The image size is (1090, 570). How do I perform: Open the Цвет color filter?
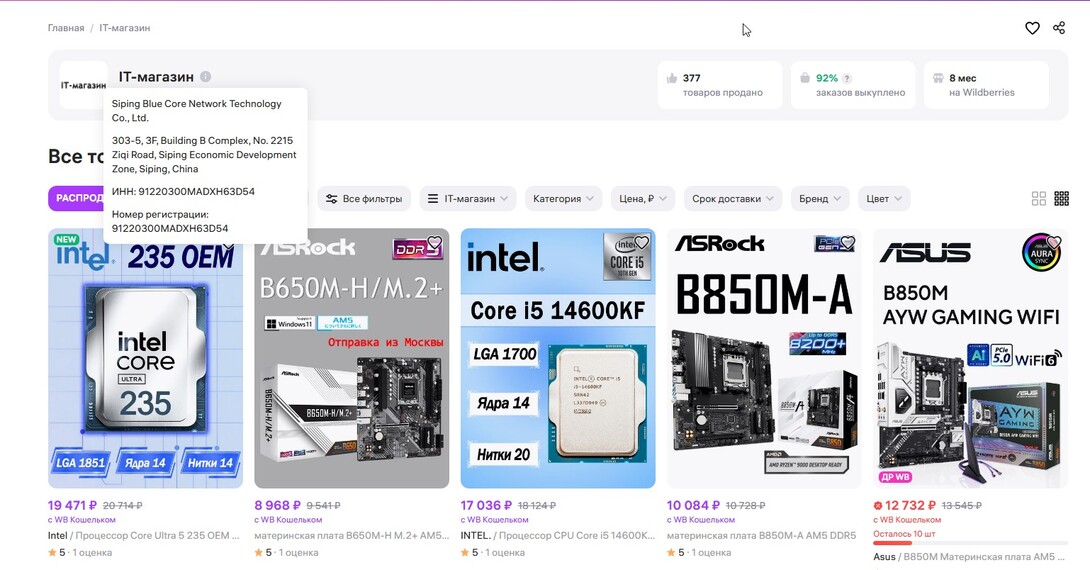(x=884, y=199)
